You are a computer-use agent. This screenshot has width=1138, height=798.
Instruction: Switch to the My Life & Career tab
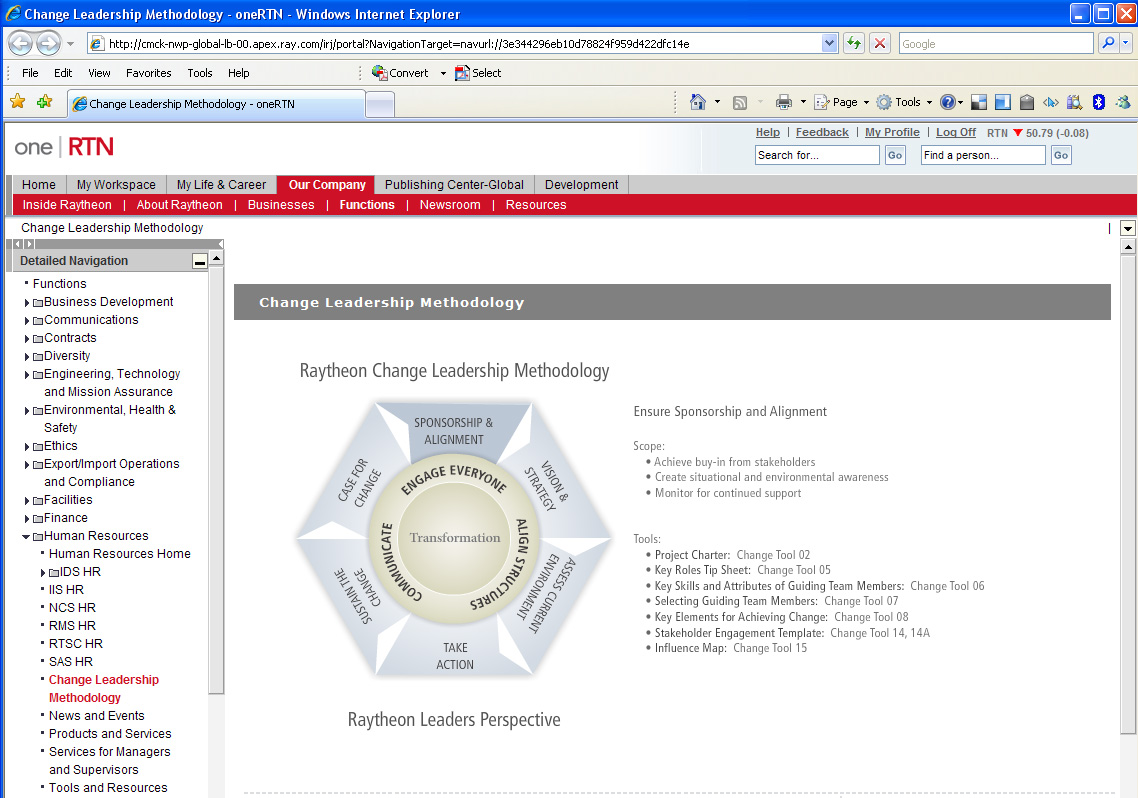coord(221,184)
